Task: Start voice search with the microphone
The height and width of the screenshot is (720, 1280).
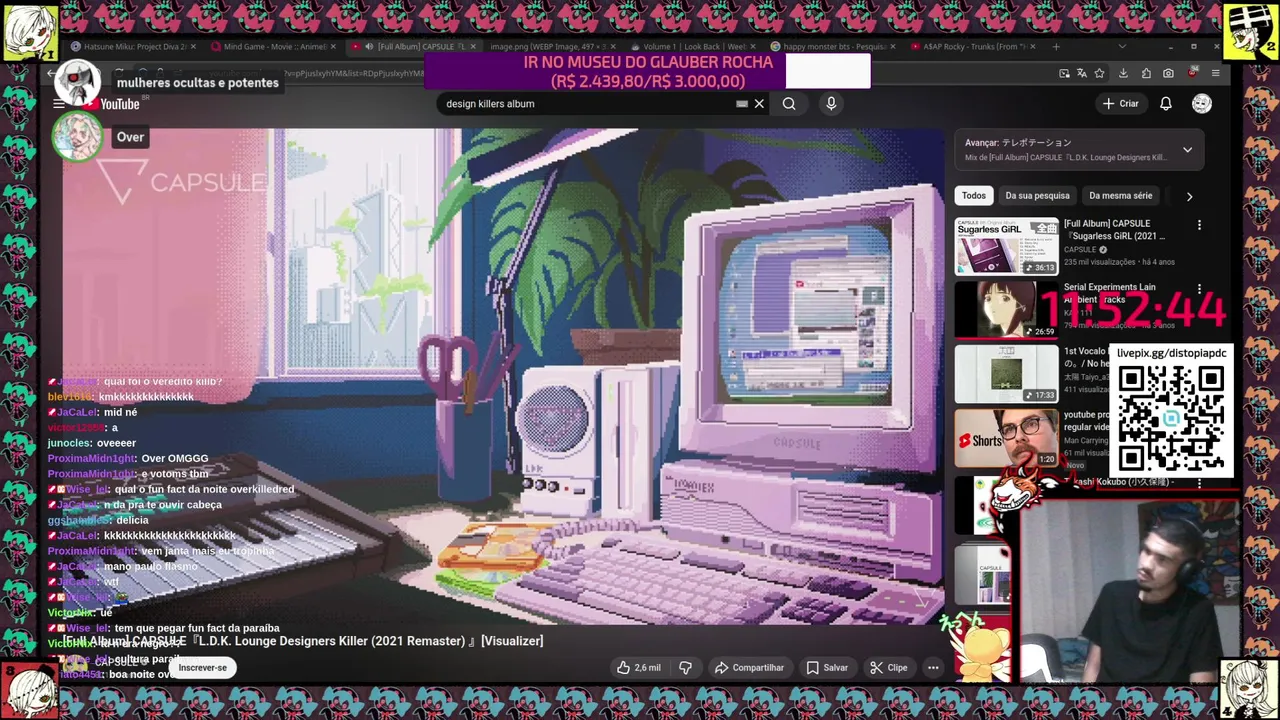Action: 831,104
